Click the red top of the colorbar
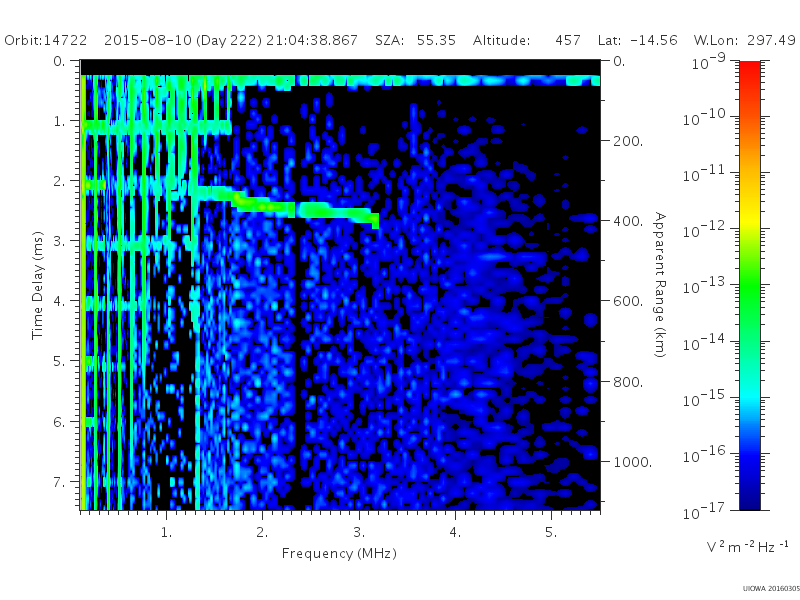The height and width of the screenshot is (600, 800). [749, 69]
